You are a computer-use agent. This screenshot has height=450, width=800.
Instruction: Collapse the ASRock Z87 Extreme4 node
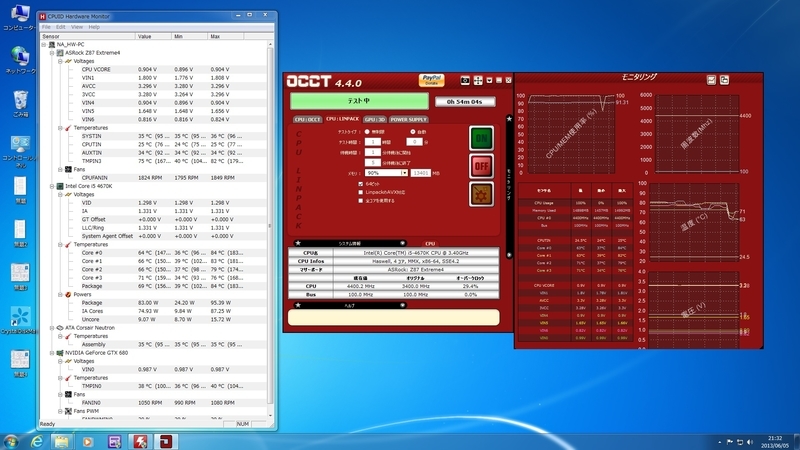(x=52, y=53)
